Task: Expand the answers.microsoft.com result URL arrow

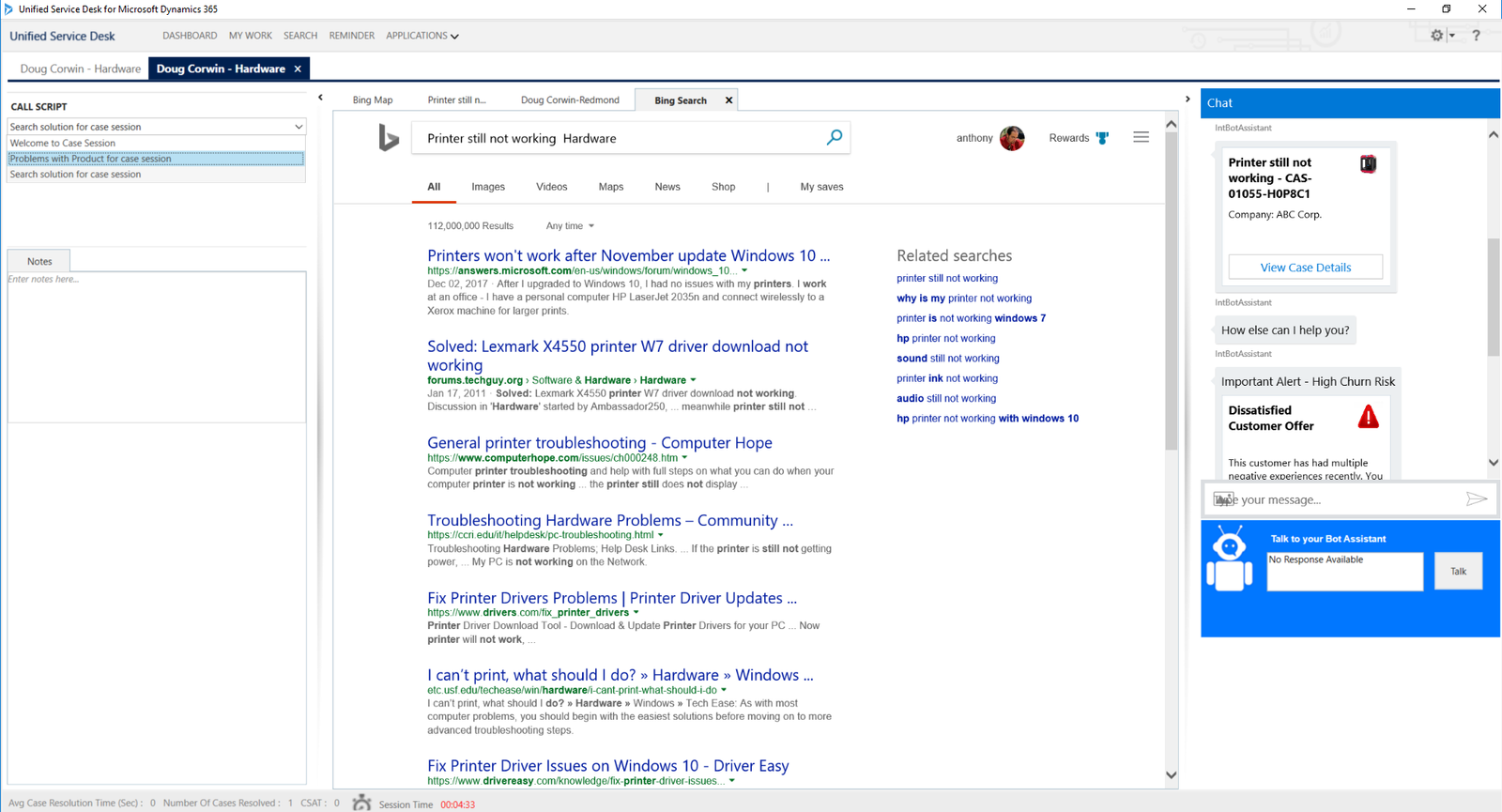Action: click(x=744, y=270)
